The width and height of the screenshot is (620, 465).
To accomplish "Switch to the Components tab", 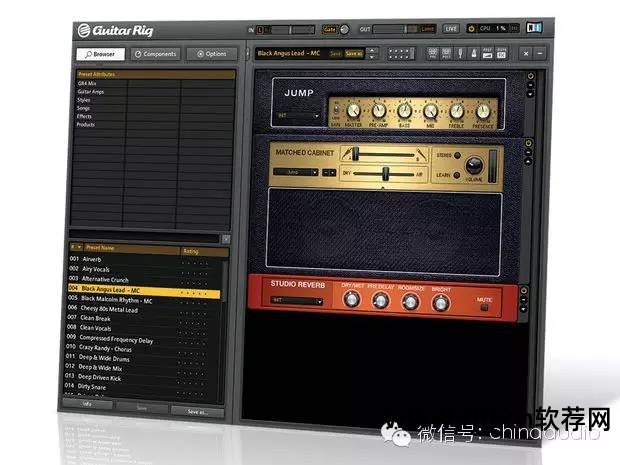I will click(x=155, y=54).
